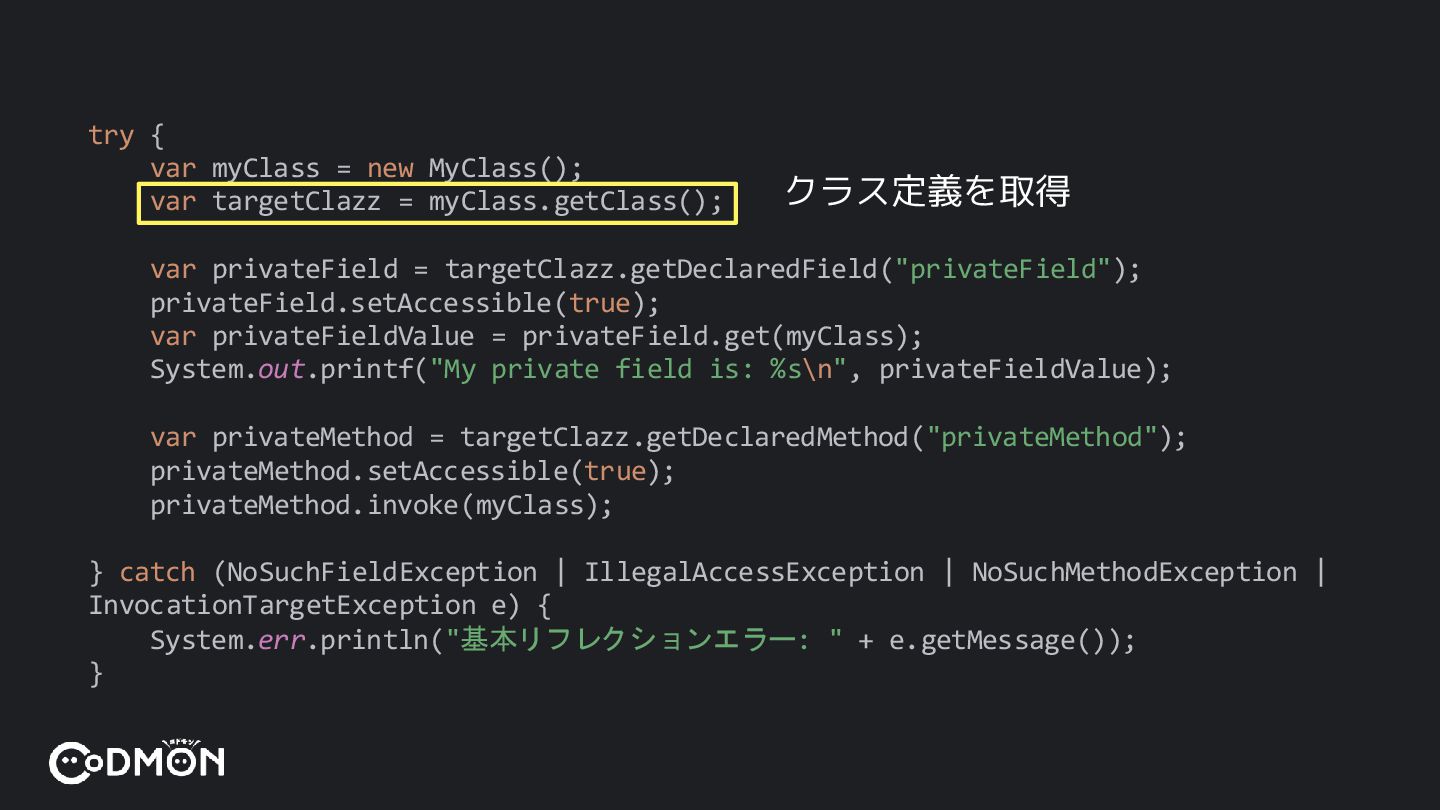Click privateMethod.setAccessible(true) line
Image resolution: width=1440 pixels, height=810 pixels.
pos(413,471)
